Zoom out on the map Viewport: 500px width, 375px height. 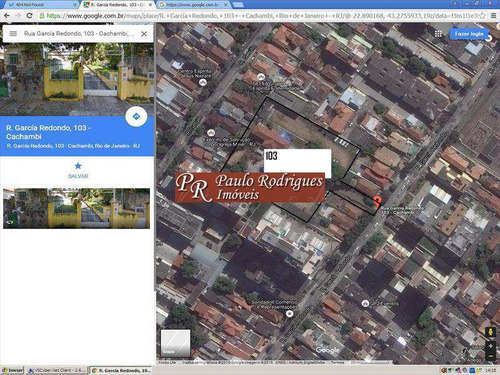[490, 356]
